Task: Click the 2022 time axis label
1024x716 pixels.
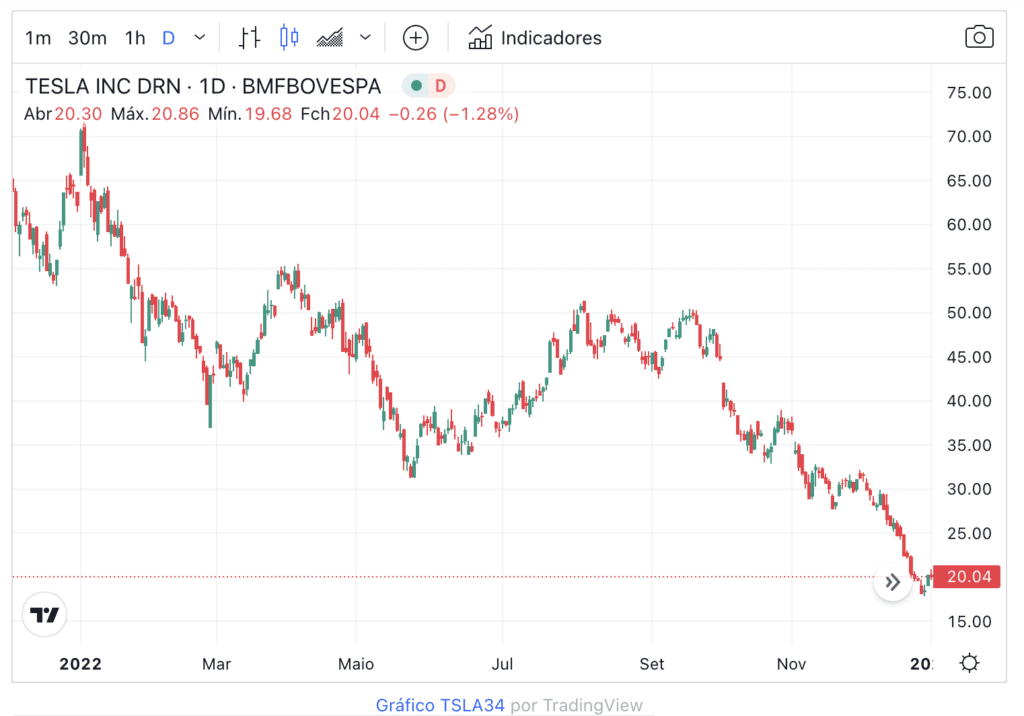Action: 80,664
